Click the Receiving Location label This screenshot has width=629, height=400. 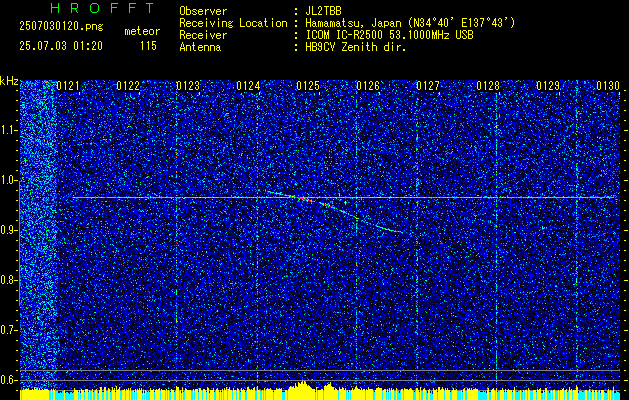[x=233, y=23]
